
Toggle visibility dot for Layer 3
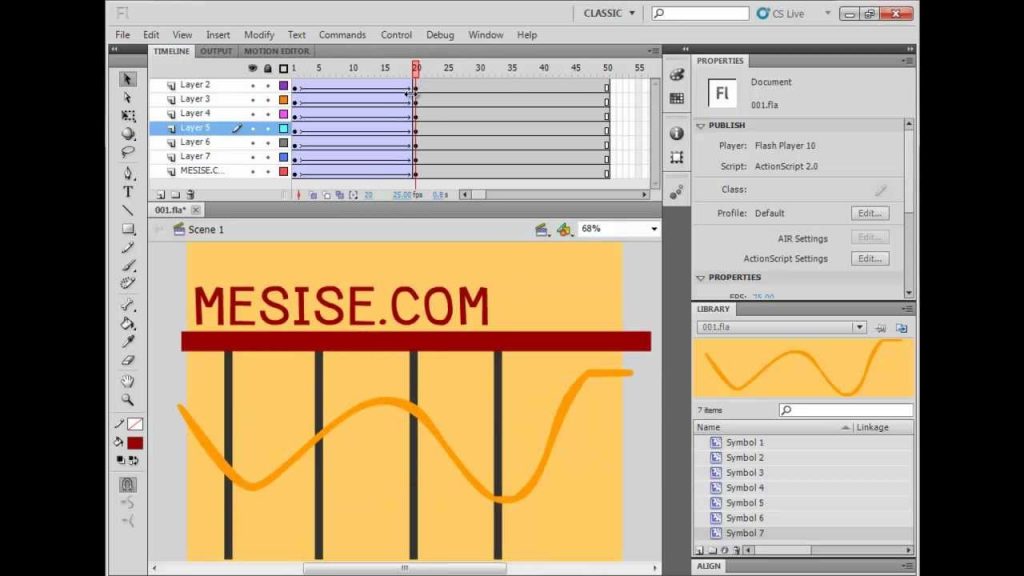(253, 100)
